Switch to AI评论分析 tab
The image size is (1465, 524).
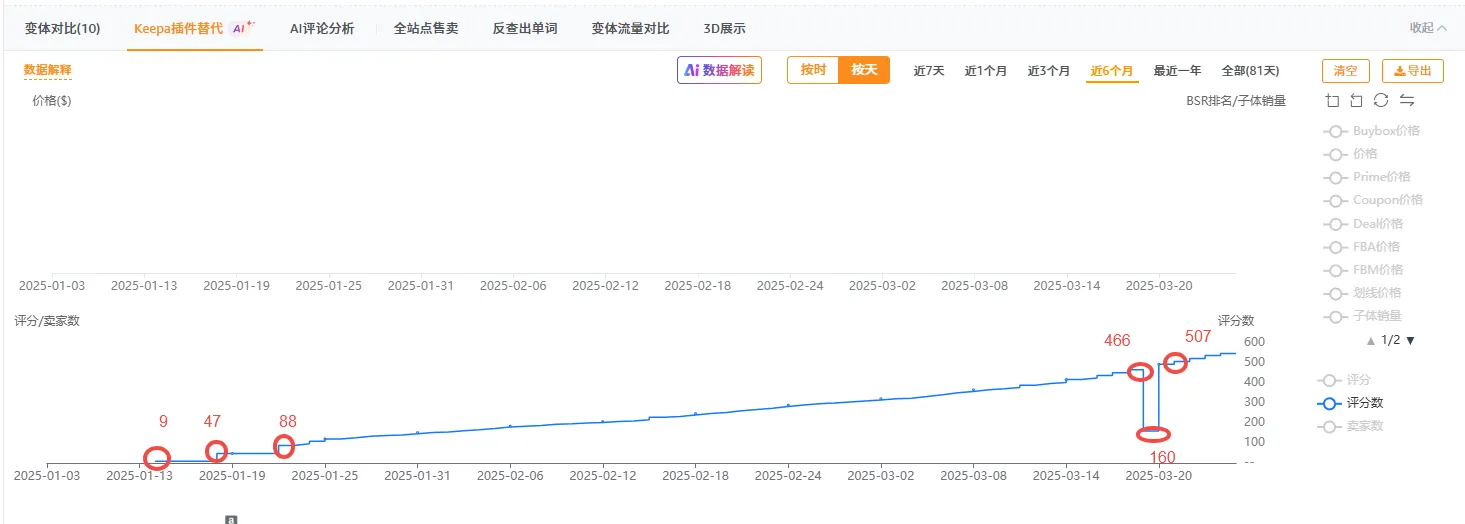click(x=322, y=28)
